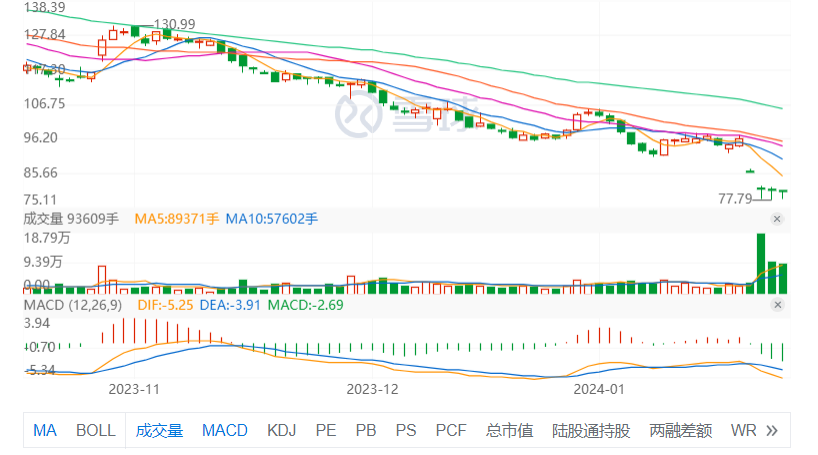Click the tallest green volume bar
The height and width of the screenshot is (455, 818).
tap(761, 264)
